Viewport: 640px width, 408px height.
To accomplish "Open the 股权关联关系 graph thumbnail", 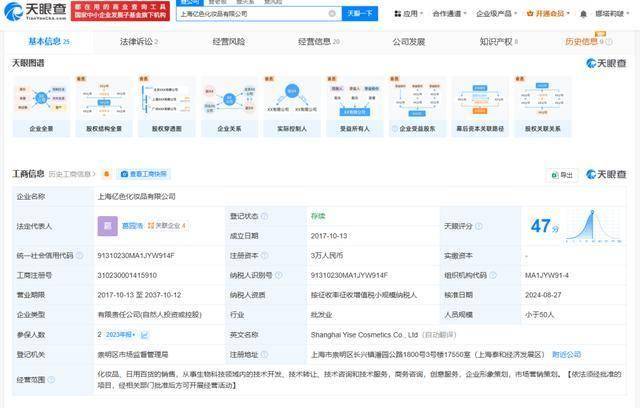I will pyautogui.click(x=542, y=106).
